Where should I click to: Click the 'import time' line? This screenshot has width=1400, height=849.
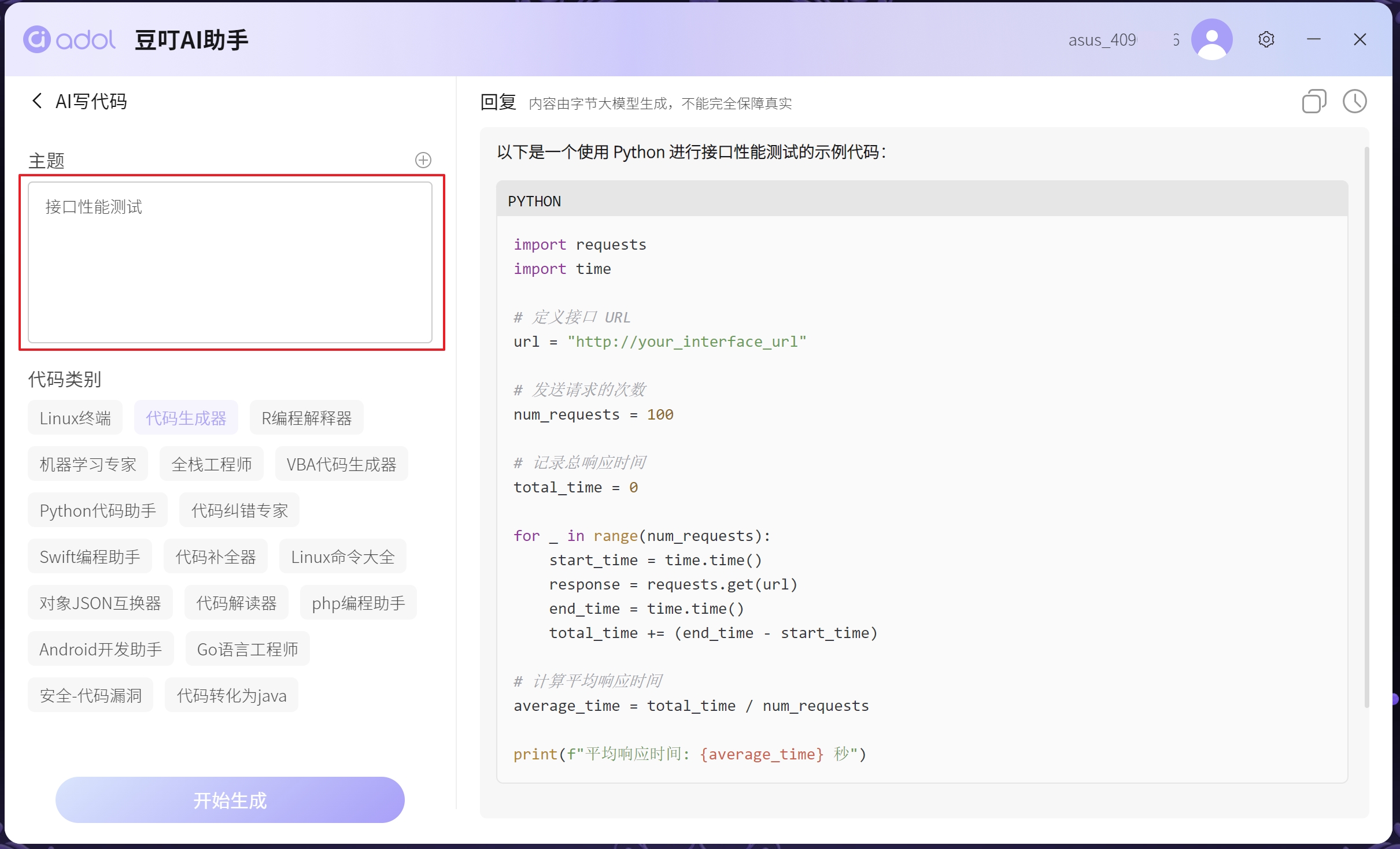click(562, 269)
